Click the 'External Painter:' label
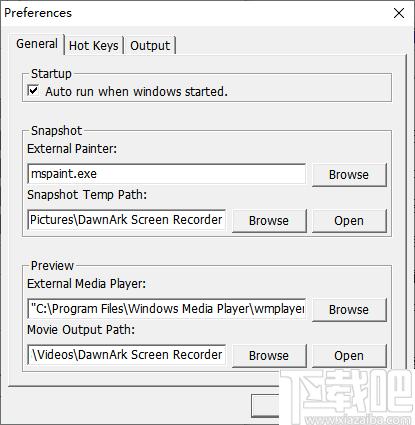 coord(72,149)
